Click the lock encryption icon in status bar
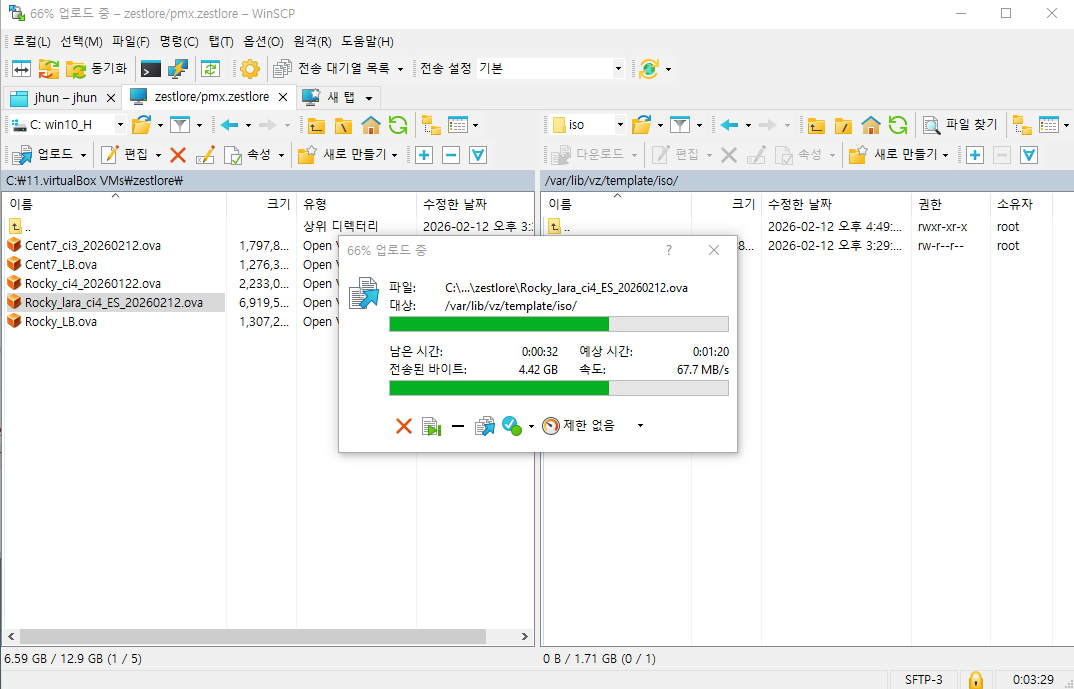Image resolution: width=1074 pixels, height=689 pixels. (x=975, y=679)
